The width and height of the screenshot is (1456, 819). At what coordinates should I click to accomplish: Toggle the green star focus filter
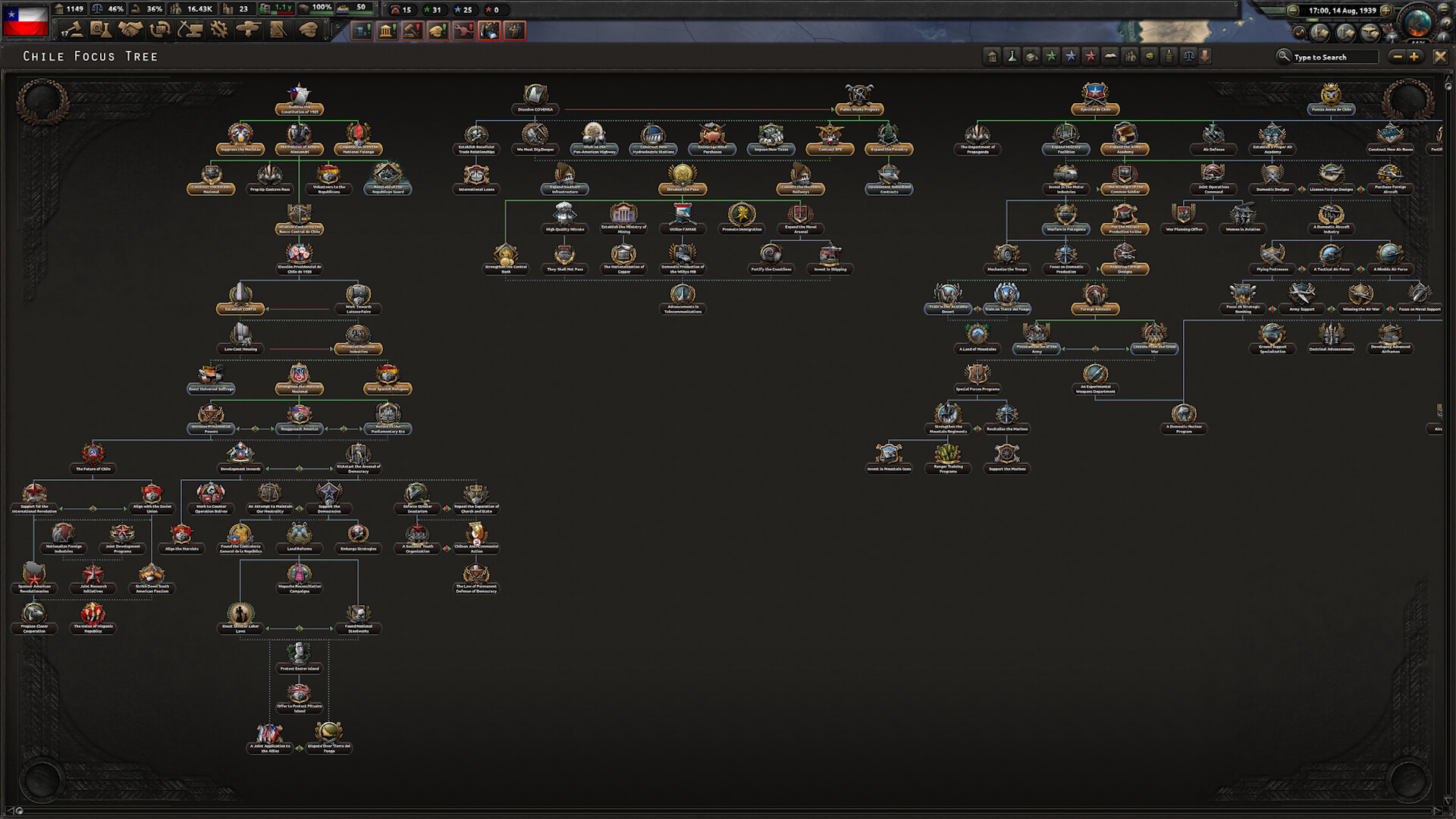1052,56
